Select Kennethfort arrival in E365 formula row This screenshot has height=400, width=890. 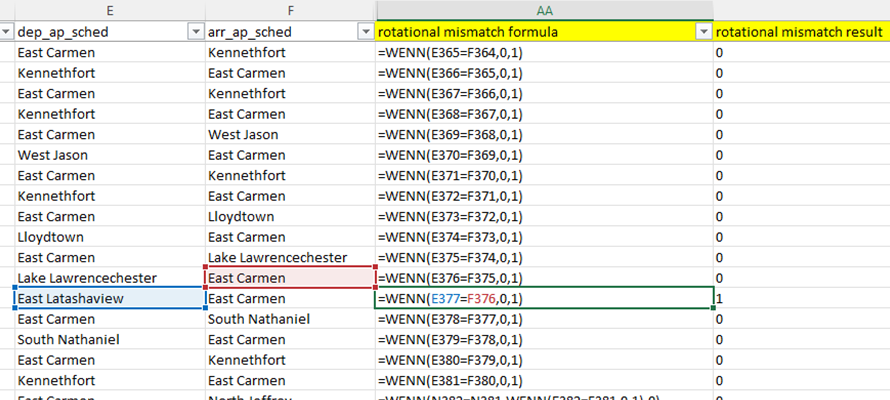[x=290, y=53]
